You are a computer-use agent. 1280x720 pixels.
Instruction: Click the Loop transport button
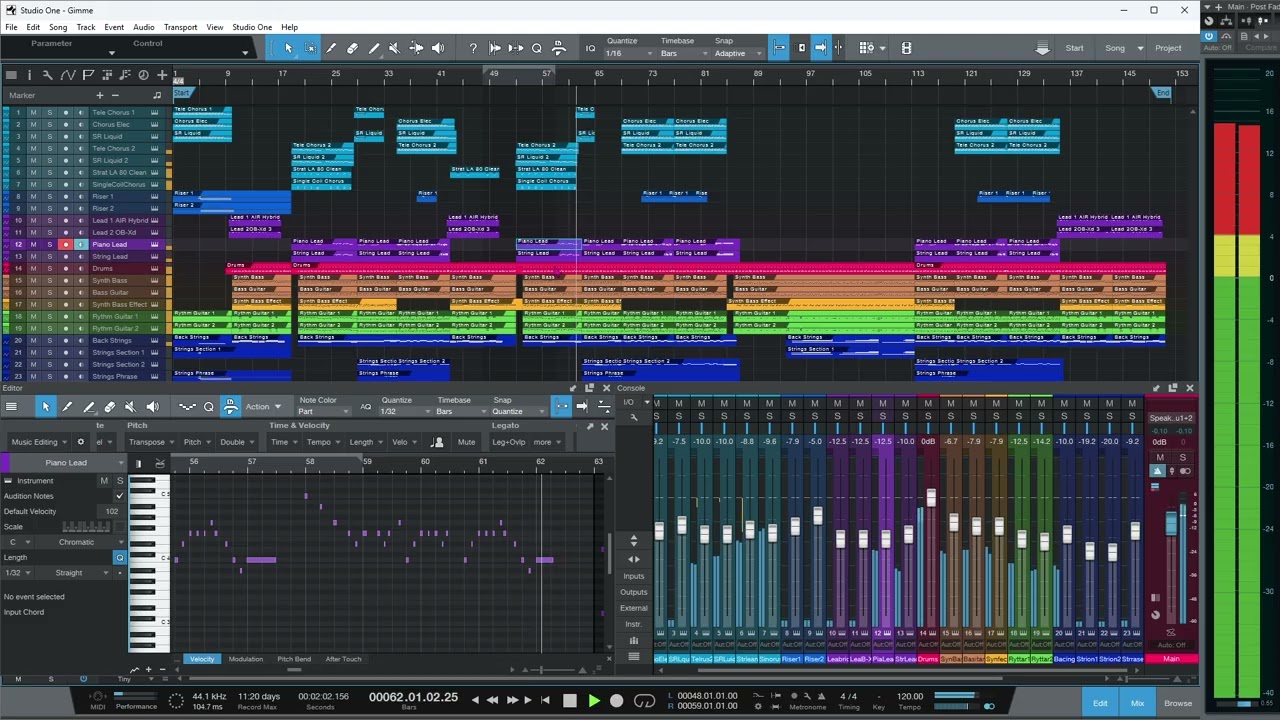645,701
